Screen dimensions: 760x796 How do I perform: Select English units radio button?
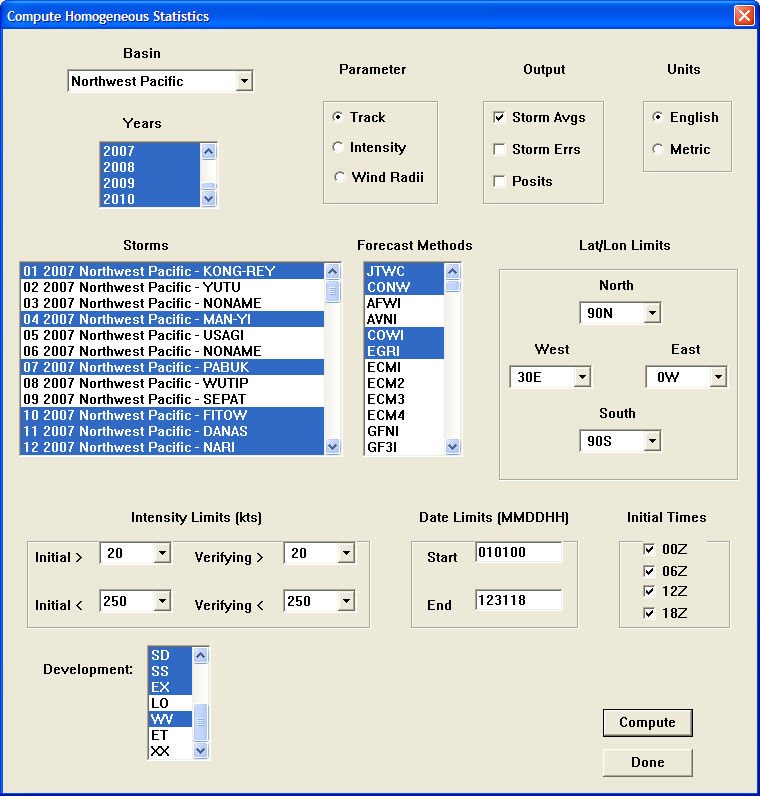(x=658, y=117)
